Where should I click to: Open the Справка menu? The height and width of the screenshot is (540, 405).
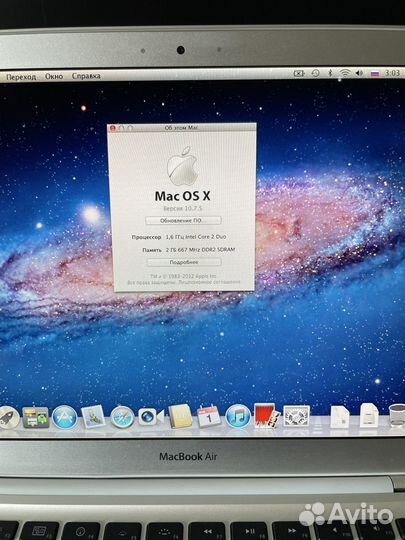[x=86, y=76]
